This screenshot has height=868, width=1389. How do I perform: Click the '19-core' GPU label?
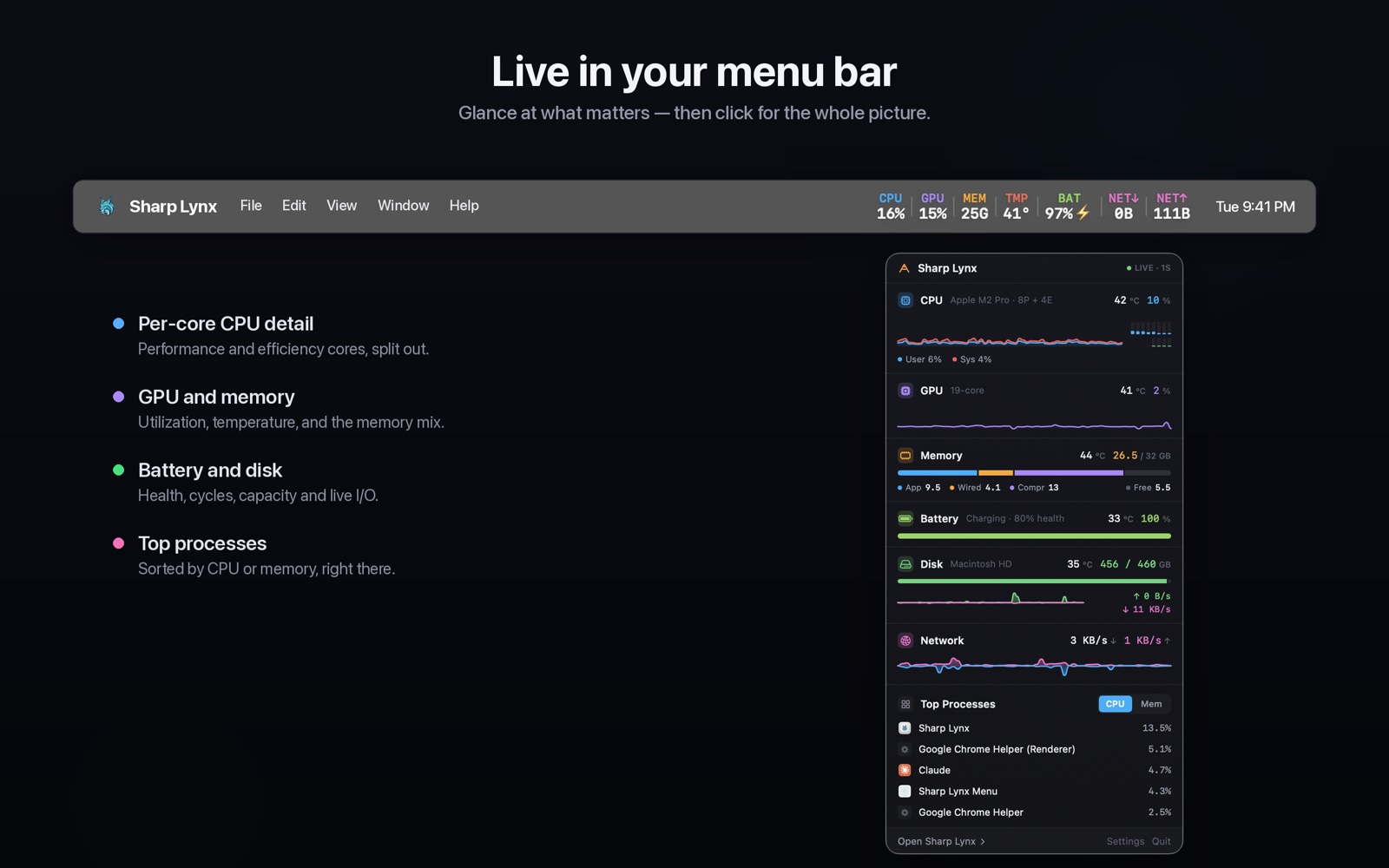pos(967,391)
